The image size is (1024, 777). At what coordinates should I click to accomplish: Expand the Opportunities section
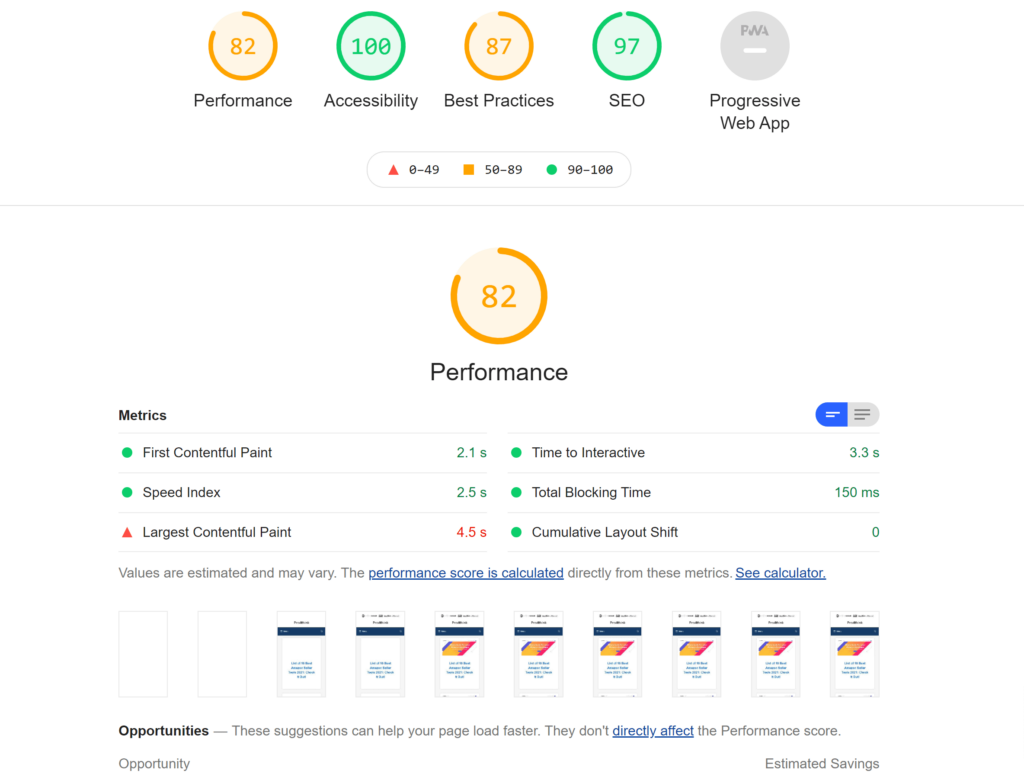click(x=163, y=730)
